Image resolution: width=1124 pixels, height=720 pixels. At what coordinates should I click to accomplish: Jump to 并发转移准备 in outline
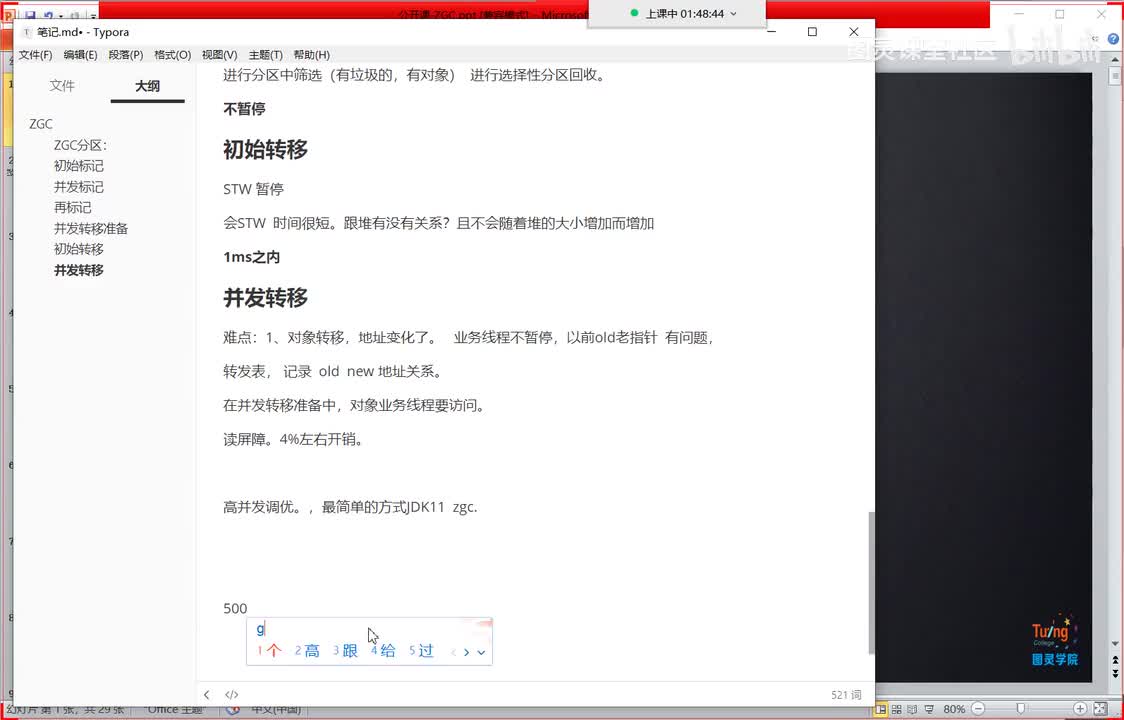[x=91, y=229]
